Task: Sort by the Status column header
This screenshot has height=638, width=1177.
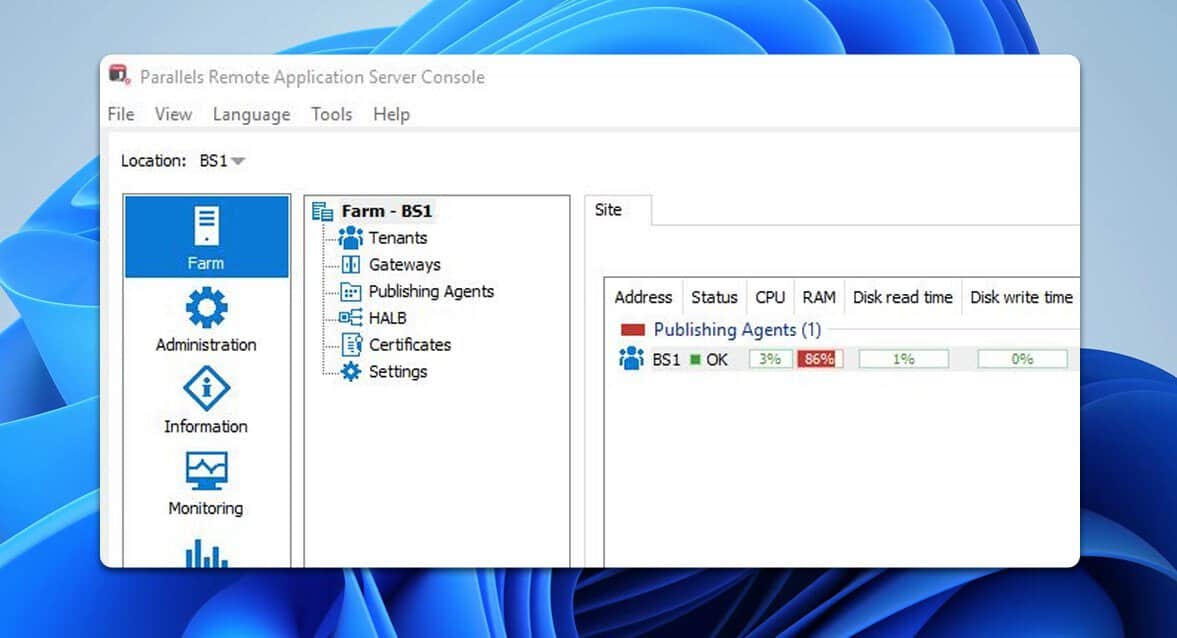Action: [715, 297]
